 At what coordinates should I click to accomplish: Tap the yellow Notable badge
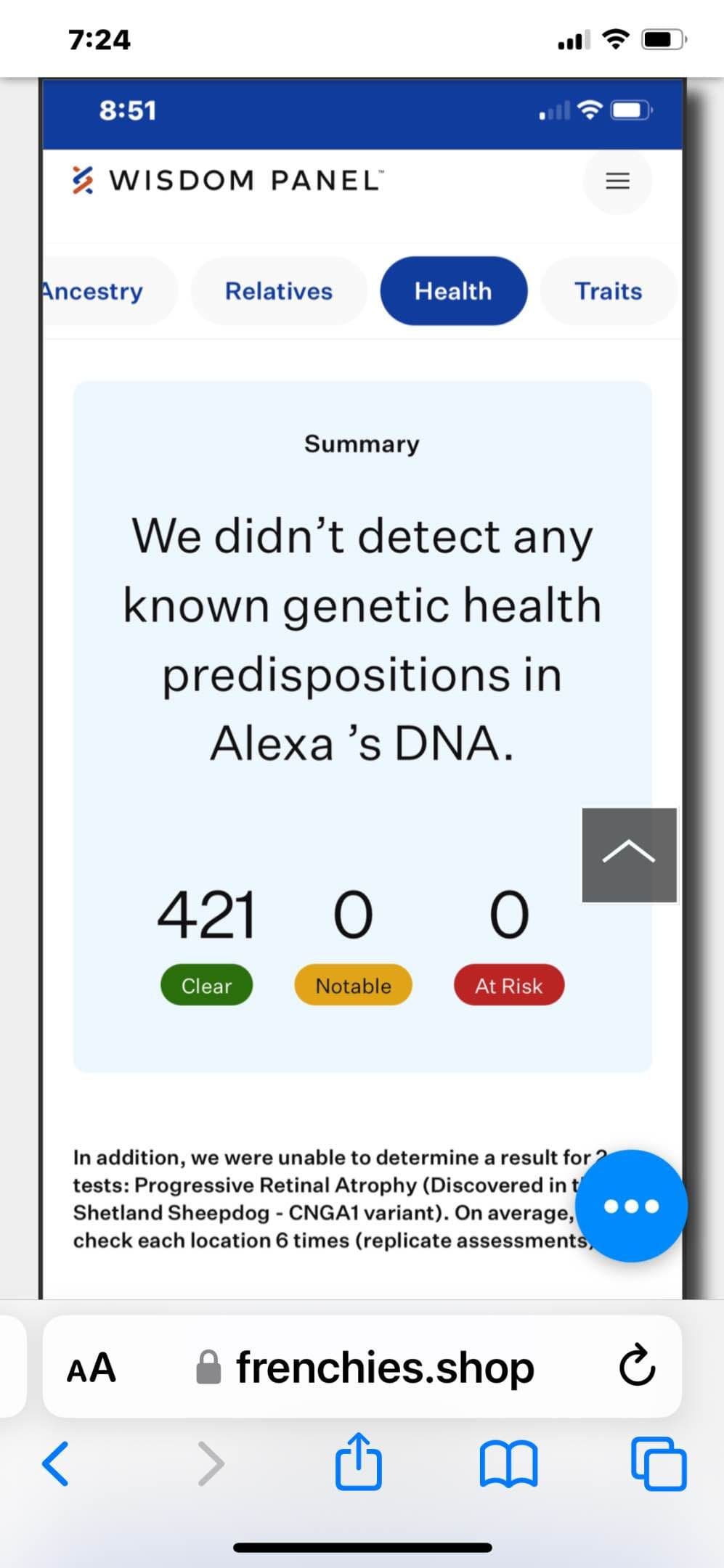pyautogui.click(x=353, y=985)
